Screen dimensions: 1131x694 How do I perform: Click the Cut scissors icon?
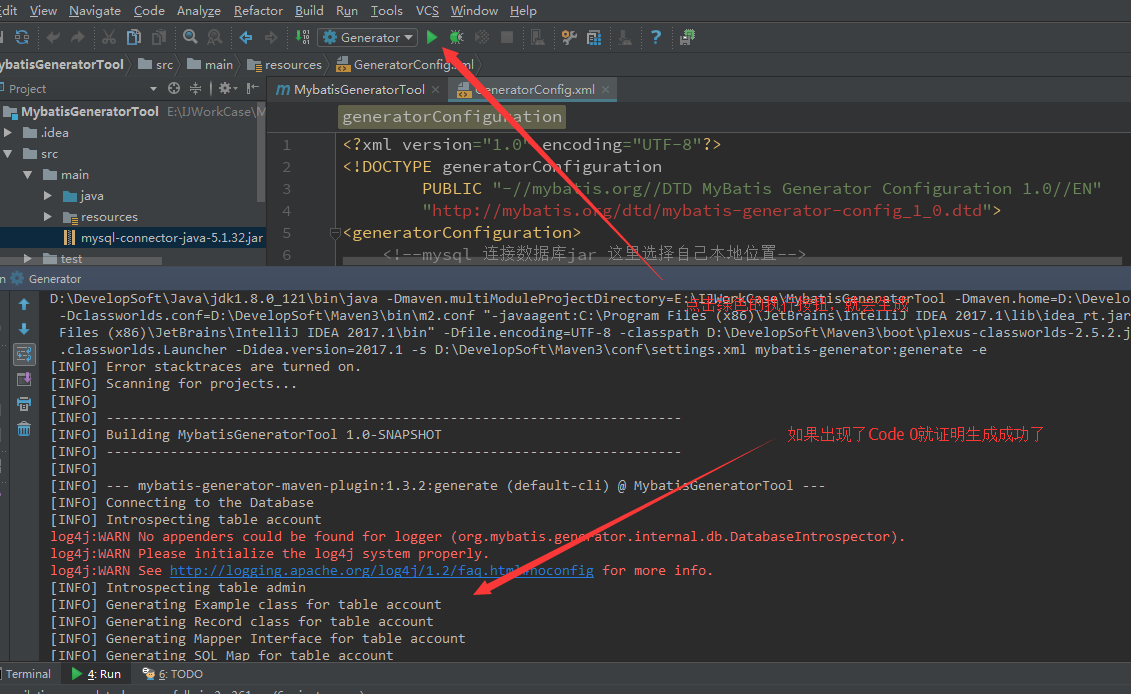109,38
